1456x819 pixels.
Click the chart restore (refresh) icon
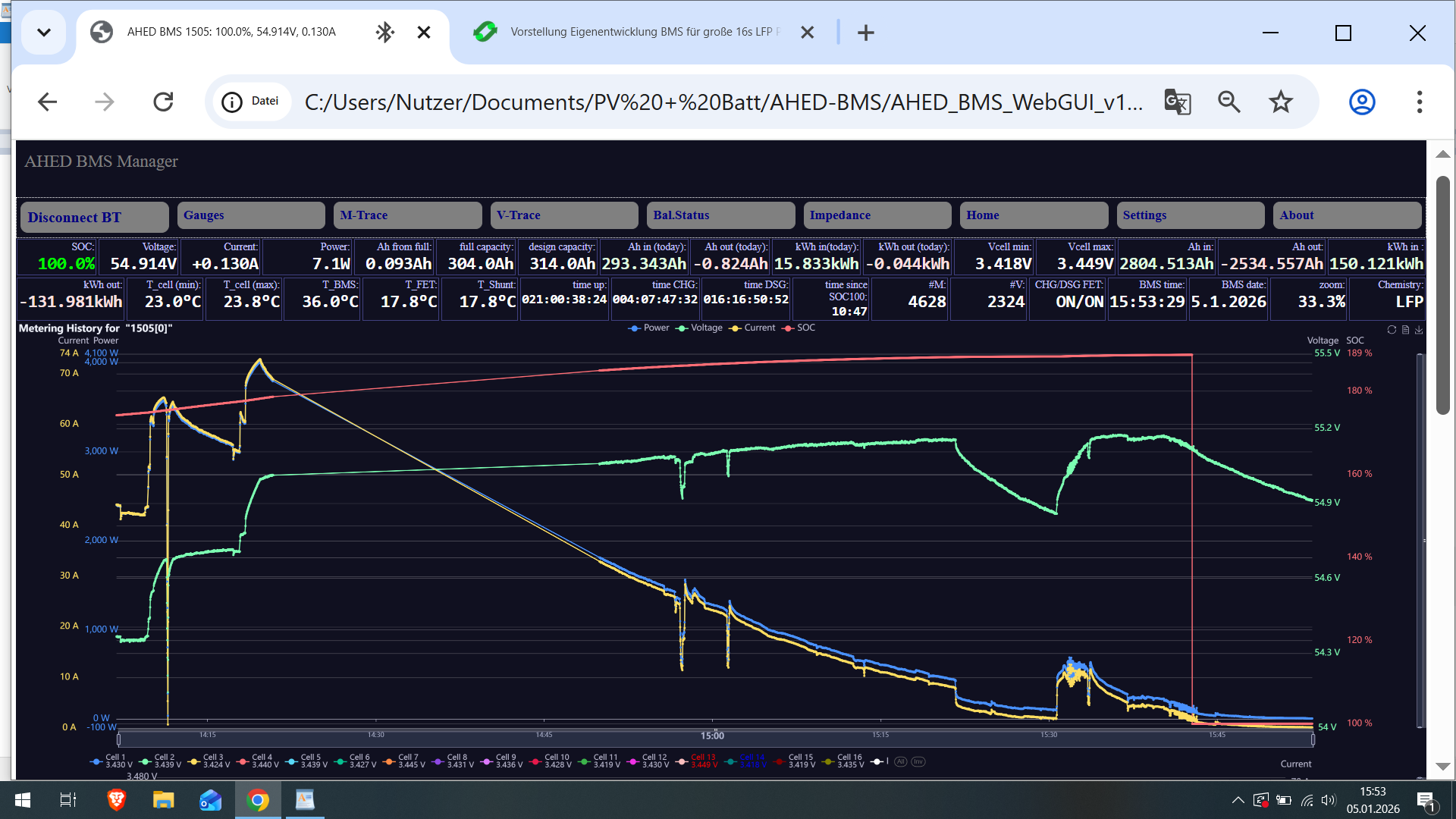click(1392, 330)
